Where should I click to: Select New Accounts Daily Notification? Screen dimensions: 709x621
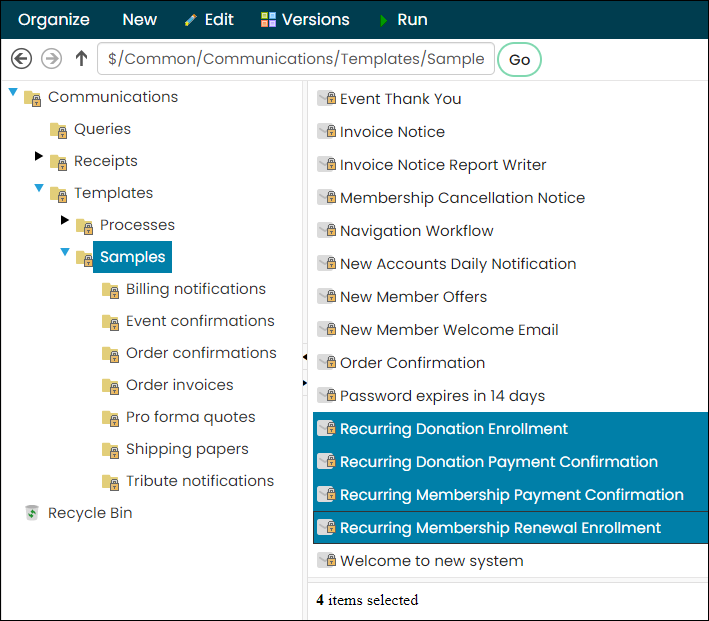458,264
